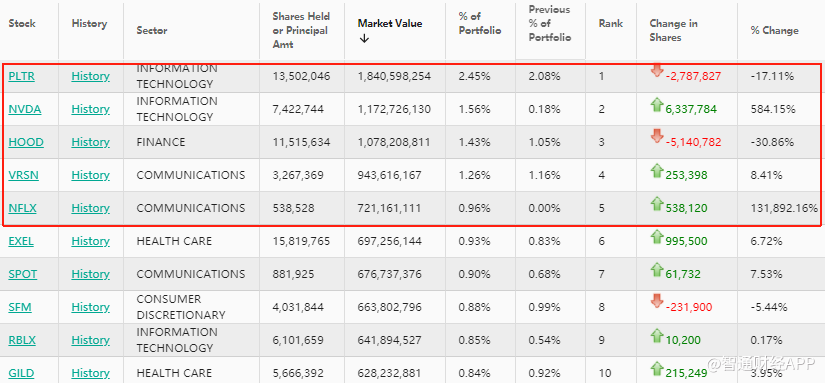View History for GILD
The width and height of the screenshot is (825, 383).
(90, 373)
